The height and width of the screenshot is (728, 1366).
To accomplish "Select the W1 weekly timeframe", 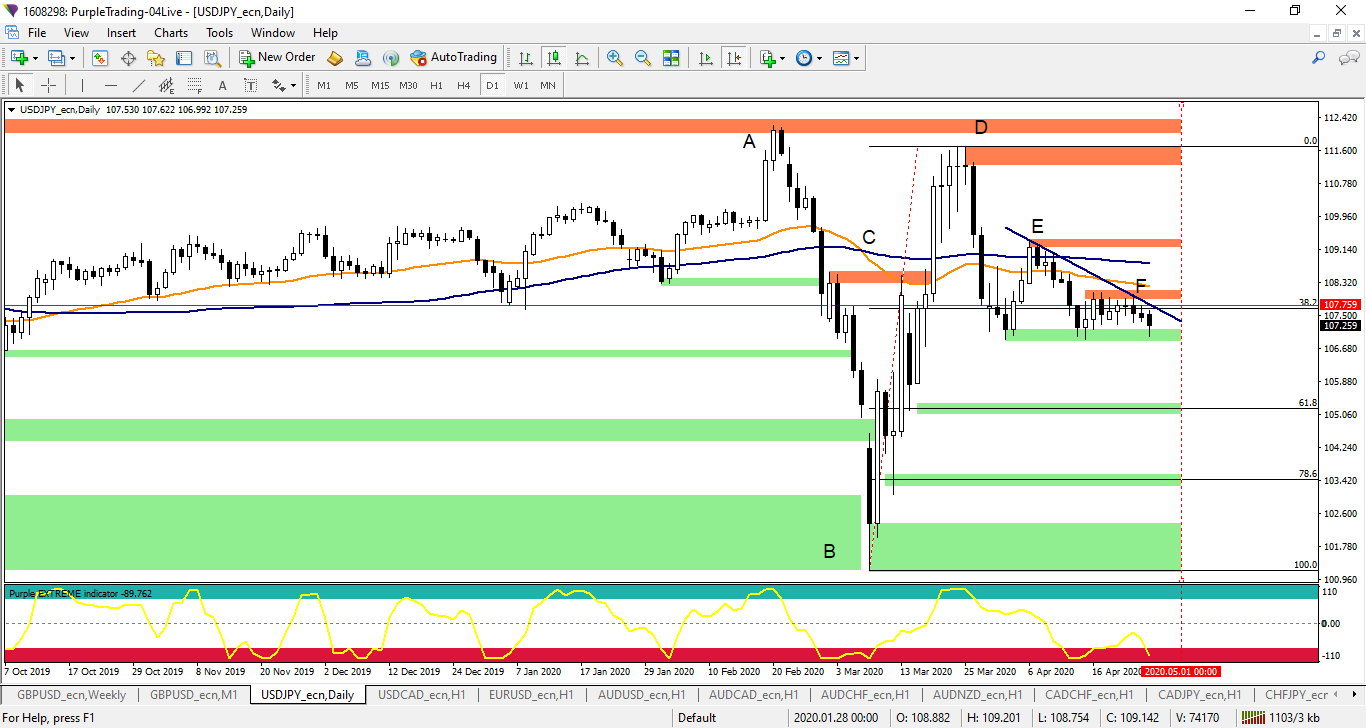I will click(x=521, y=85).
